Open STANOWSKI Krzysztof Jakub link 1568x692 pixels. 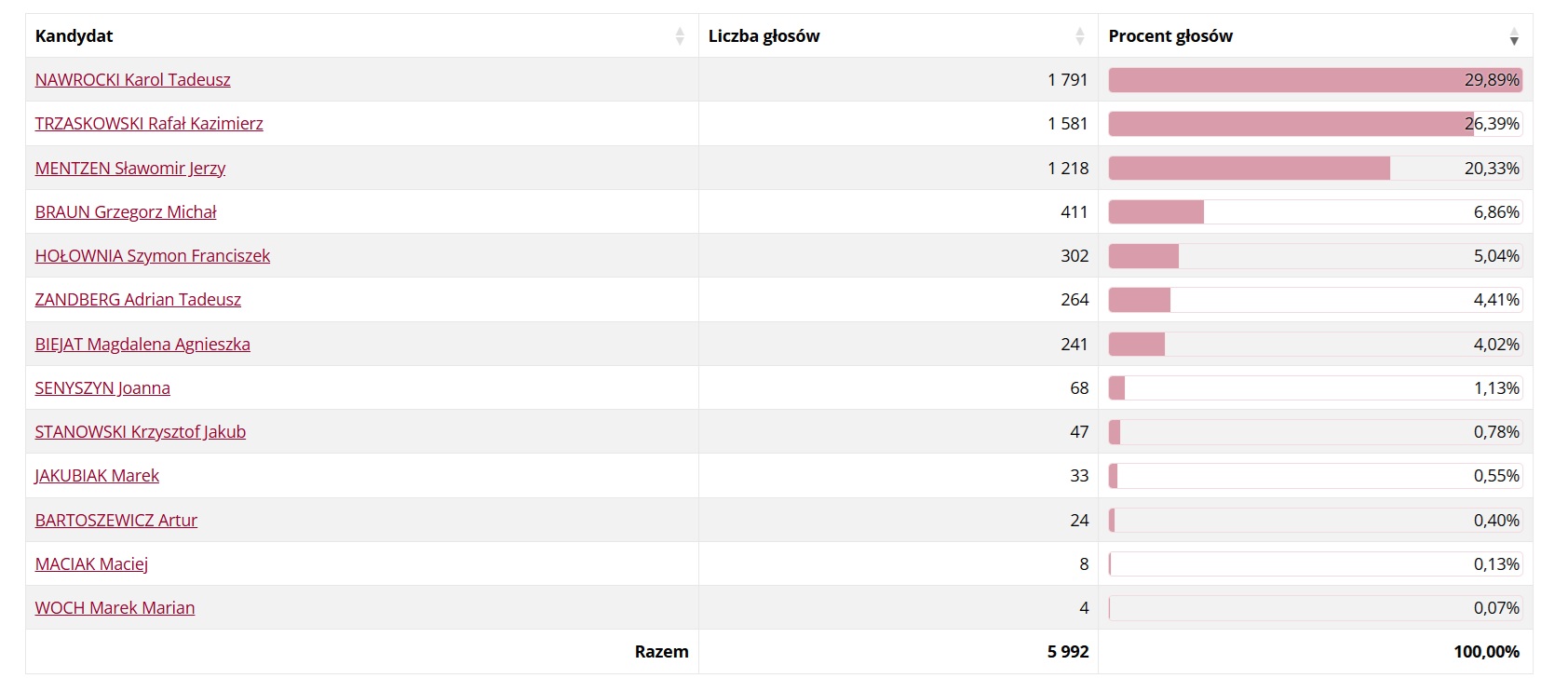(141, 432)
